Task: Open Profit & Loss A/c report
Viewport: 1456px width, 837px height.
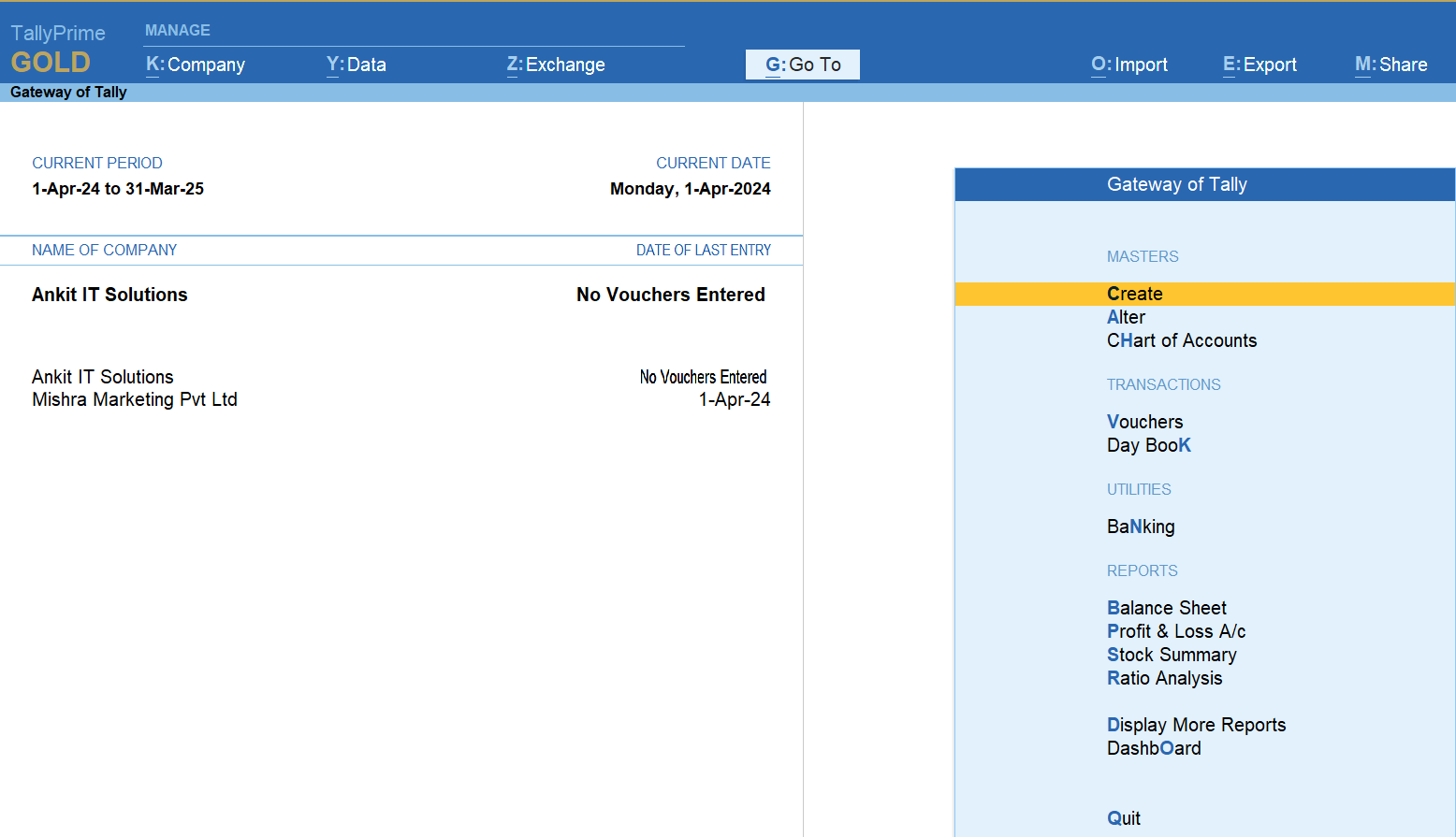Action: (x=1176, y=631)
